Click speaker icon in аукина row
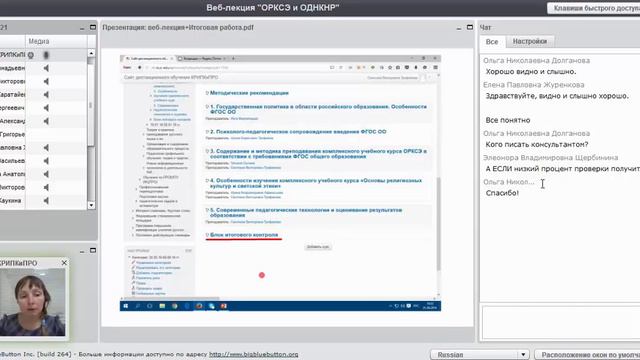The image size is (640, 360). coord(46,200)
